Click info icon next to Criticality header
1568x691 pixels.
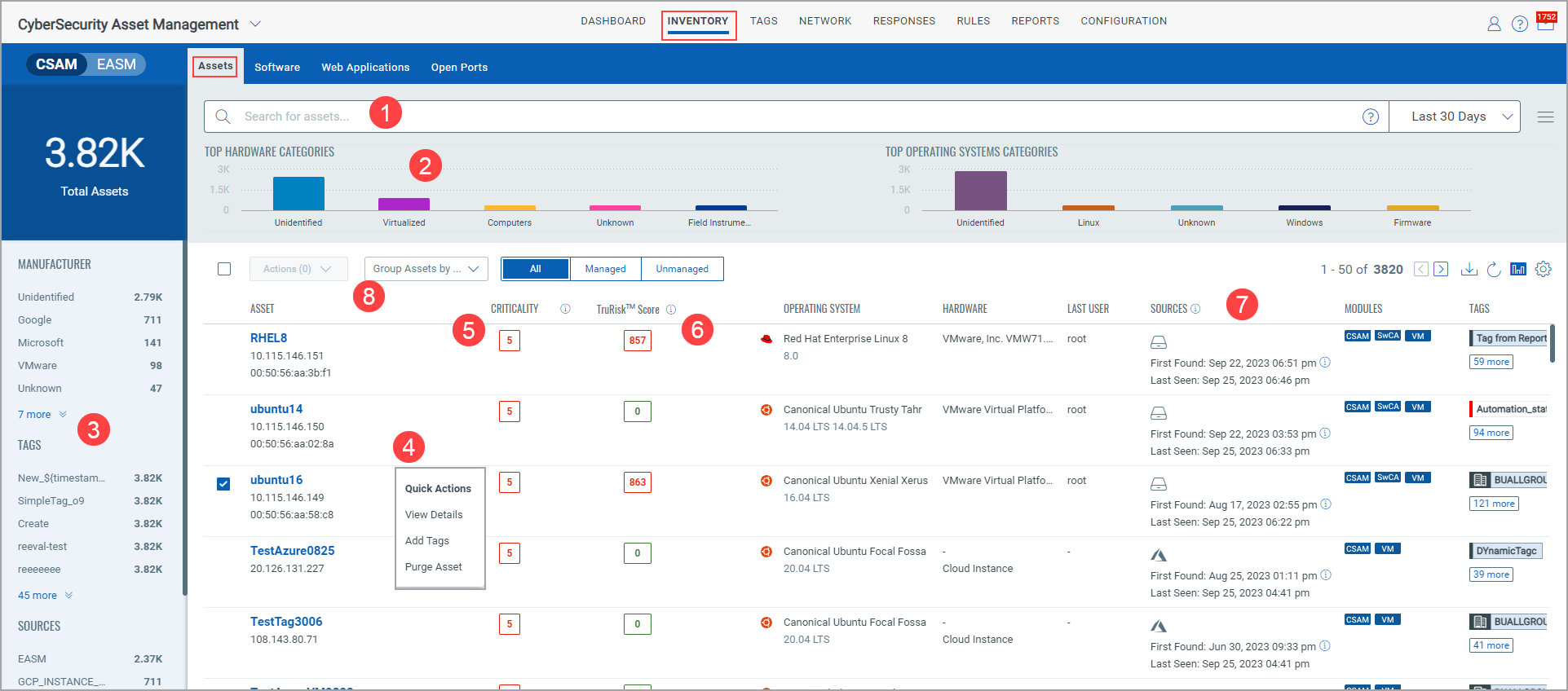(565, 309)
